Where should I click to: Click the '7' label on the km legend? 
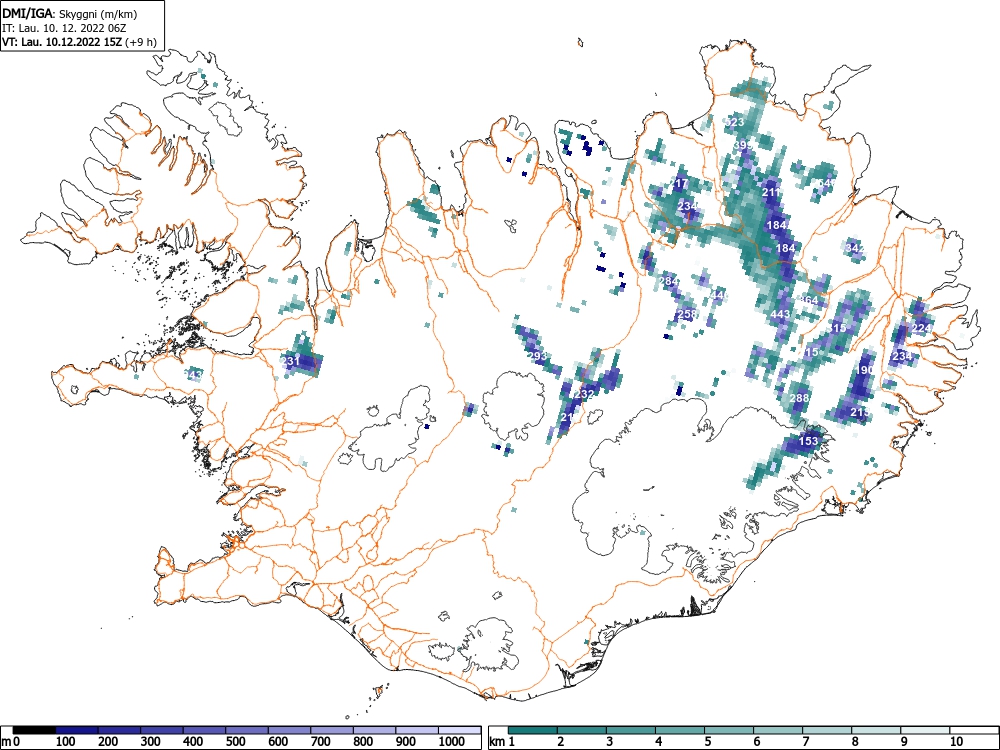point(805,741)
